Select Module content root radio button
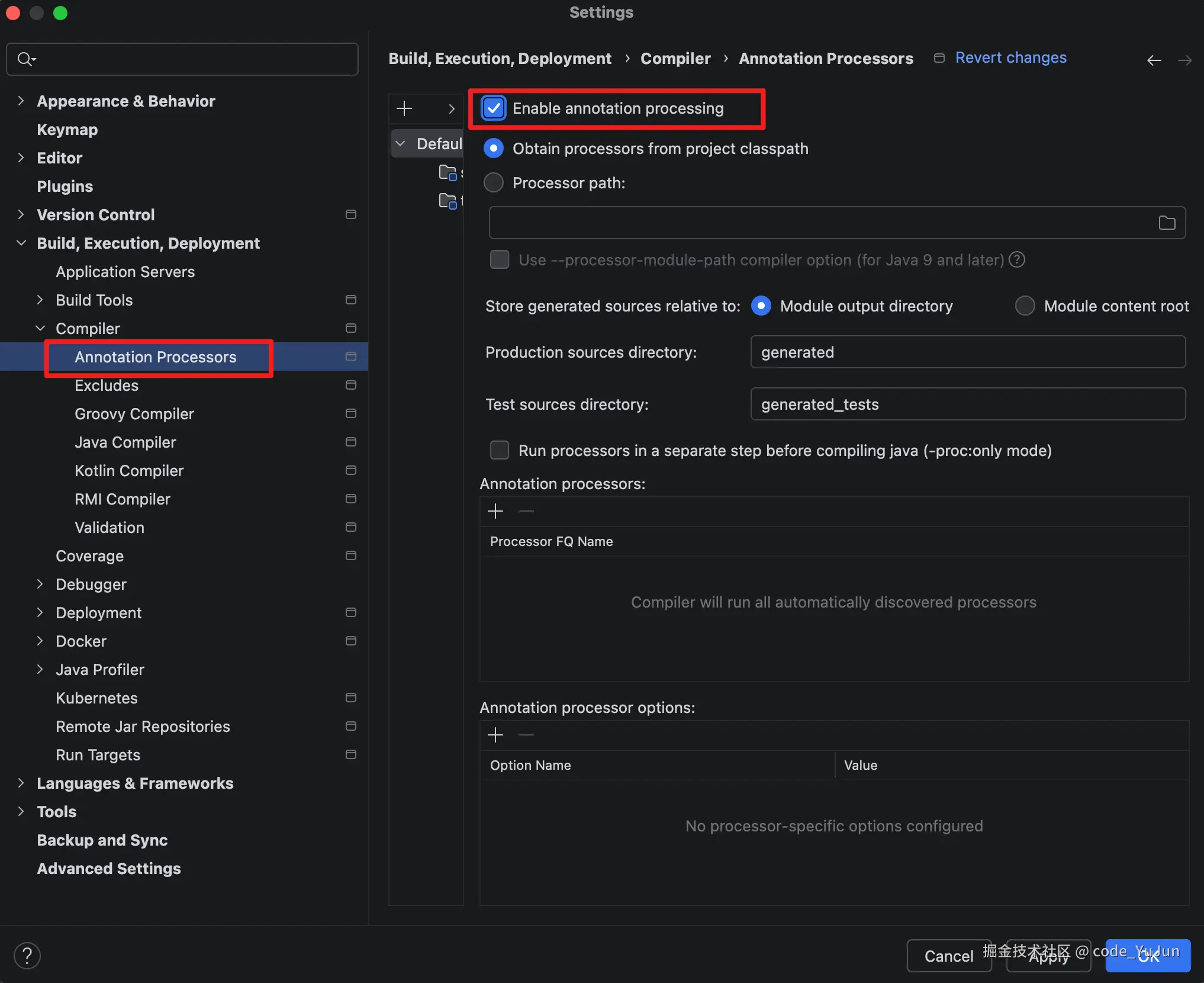This screenshot has height=983, width=1204. (x=1025, y=306)
